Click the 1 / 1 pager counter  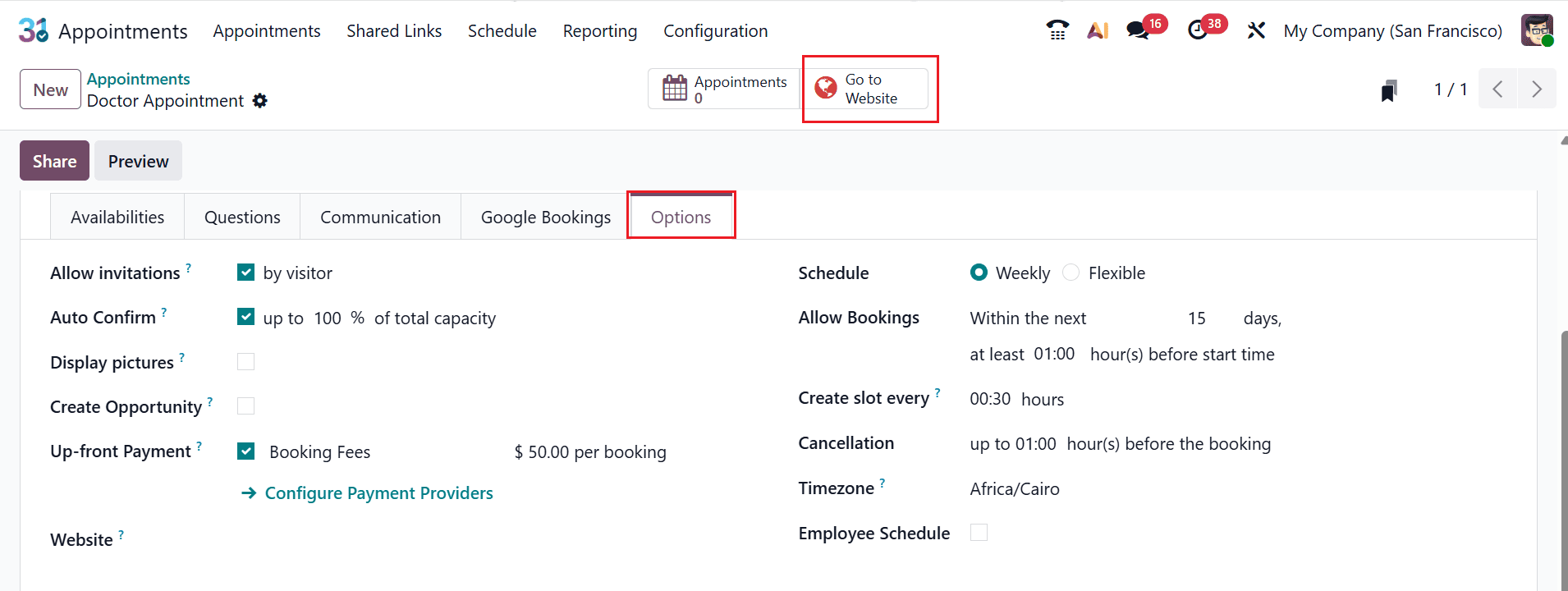pyautogui.click(x=1451, y=89)
